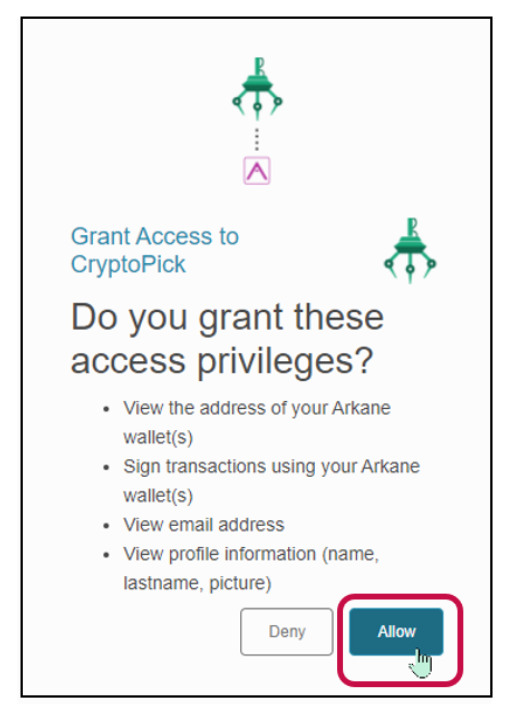Click the word 'CryptoPick' in the blue heading
This screenshot has width=519, height=704.
(128, 264)
